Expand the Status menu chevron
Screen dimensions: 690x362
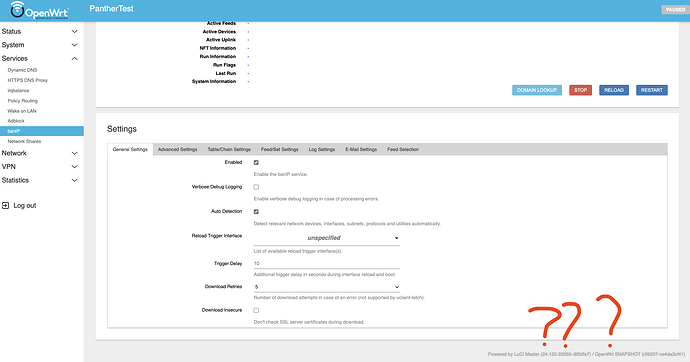tap(74, 32)
